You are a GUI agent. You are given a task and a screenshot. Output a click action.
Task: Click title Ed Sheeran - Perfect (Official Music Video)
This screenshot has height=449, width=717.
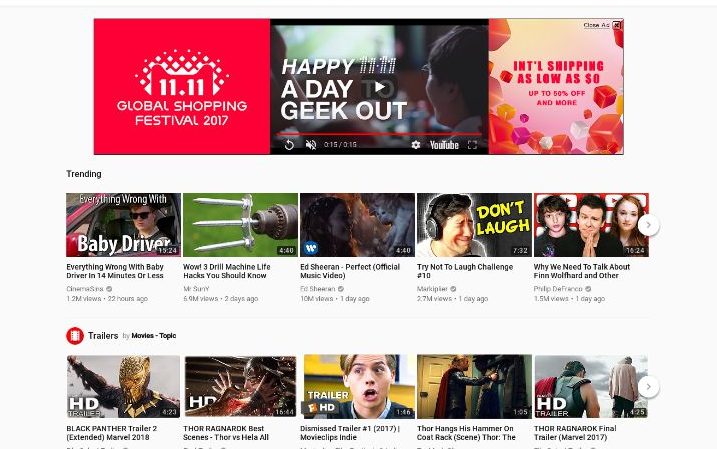pyautogui.click(x=350, y=271)
